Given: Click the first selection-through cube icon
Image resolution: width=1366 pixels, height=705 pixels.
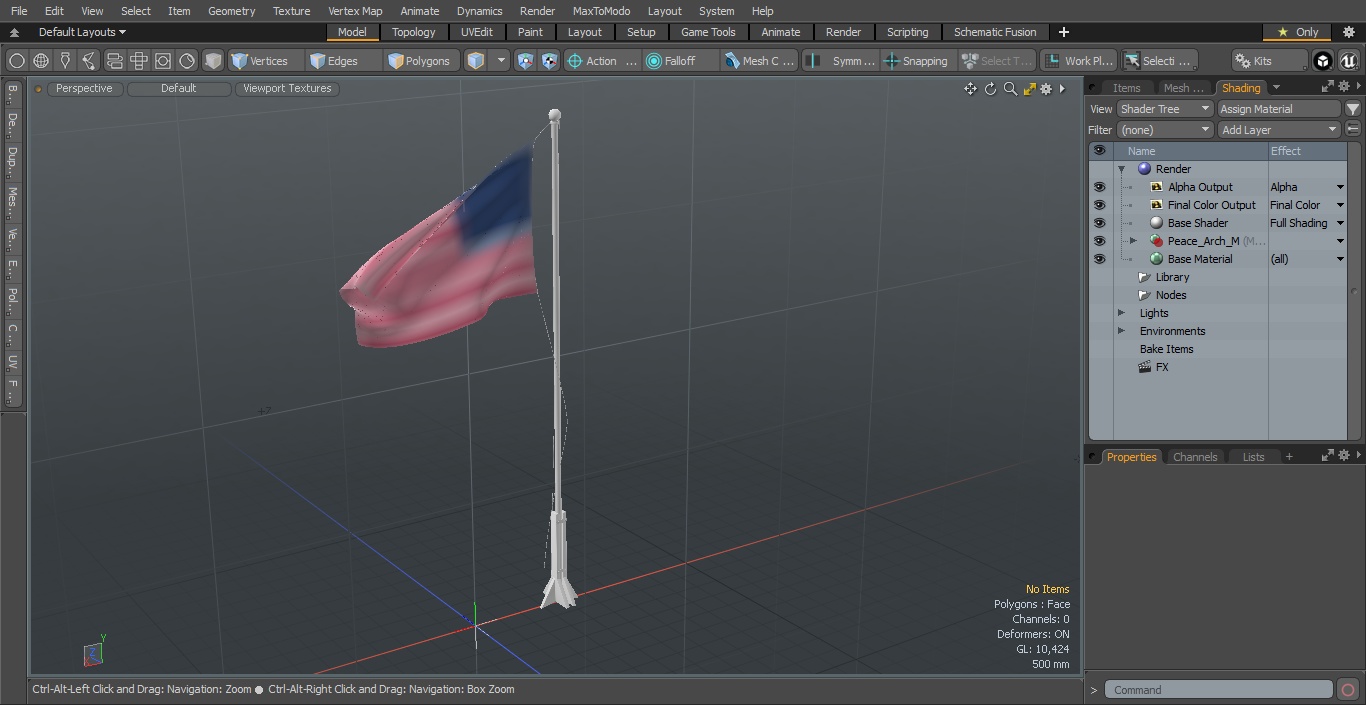Looking at the screenshot, I should [x=526, y=61].
